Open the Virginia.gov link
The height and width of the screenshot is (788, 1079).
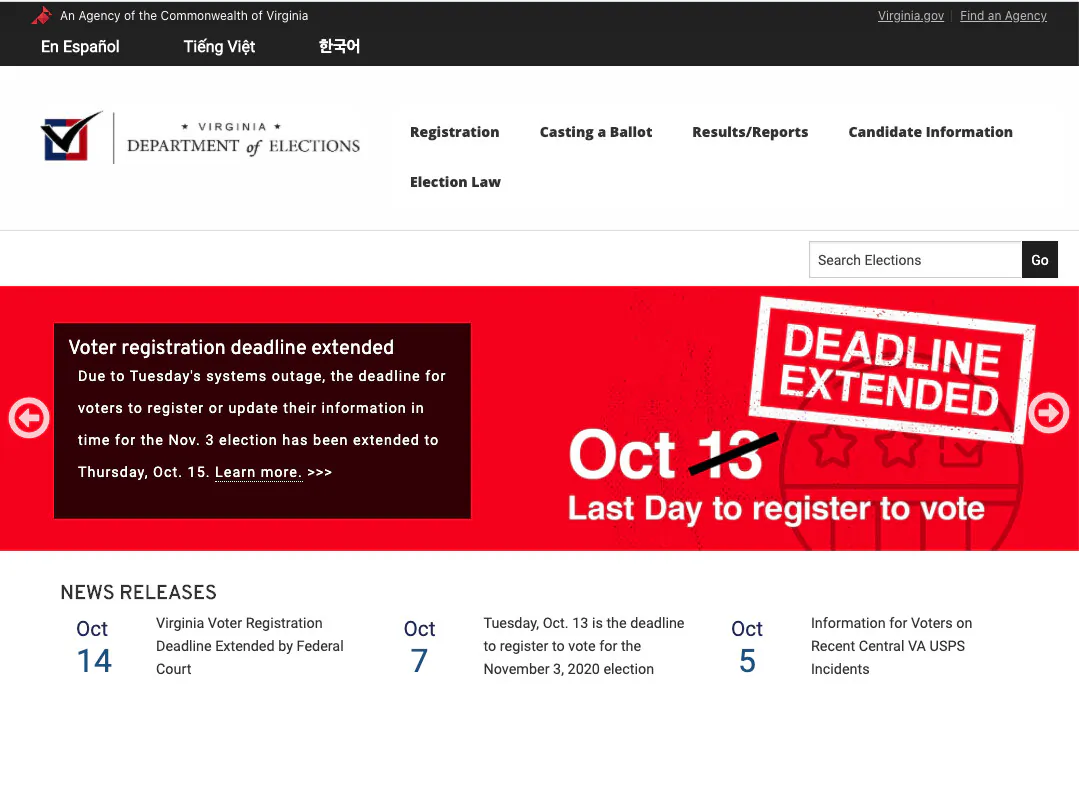[910, 16]
